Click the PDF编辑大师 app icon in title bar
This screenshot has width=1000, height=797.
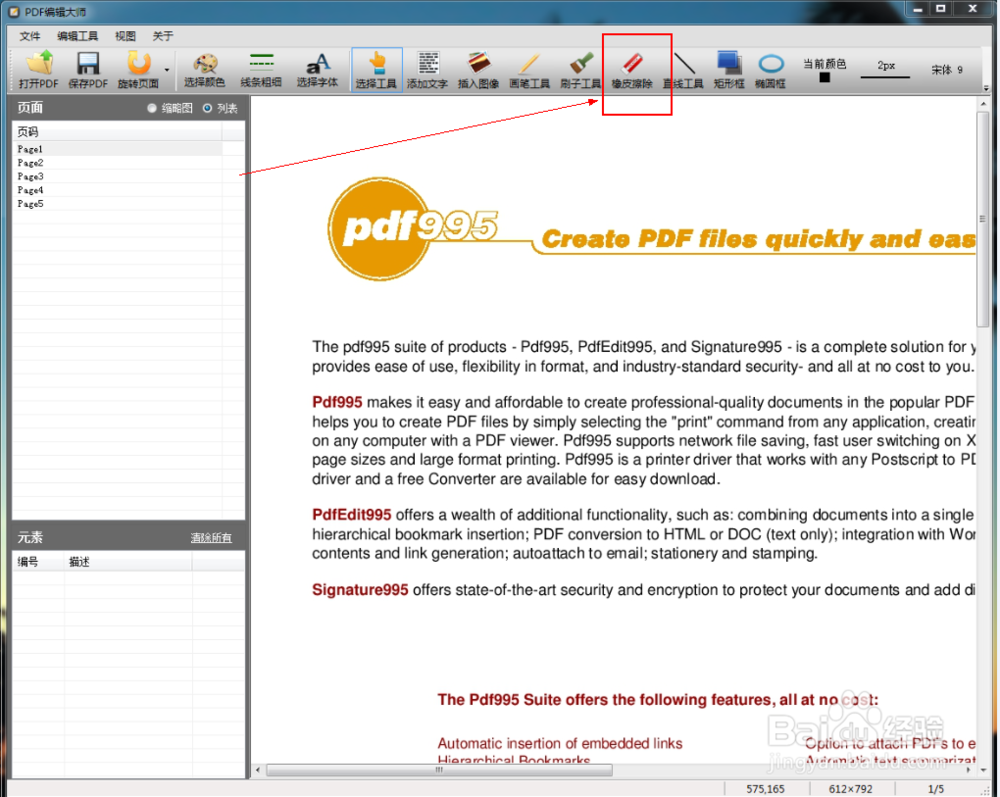tap(14, 12)
